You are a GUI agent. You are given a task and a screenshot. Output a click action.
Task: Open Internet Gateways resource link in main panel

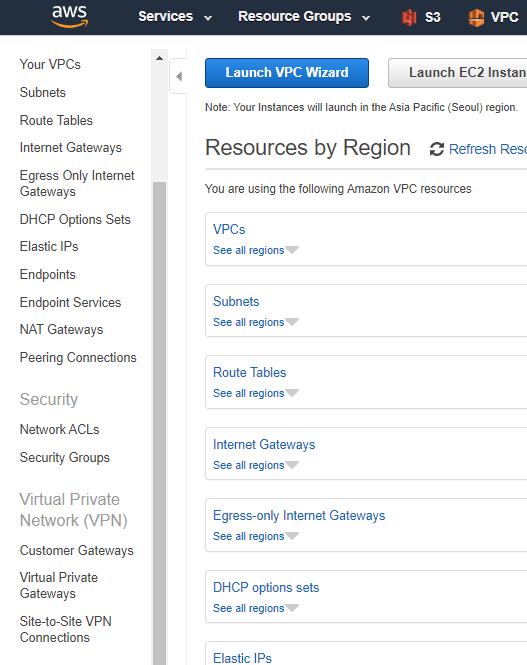pos(264,444)
